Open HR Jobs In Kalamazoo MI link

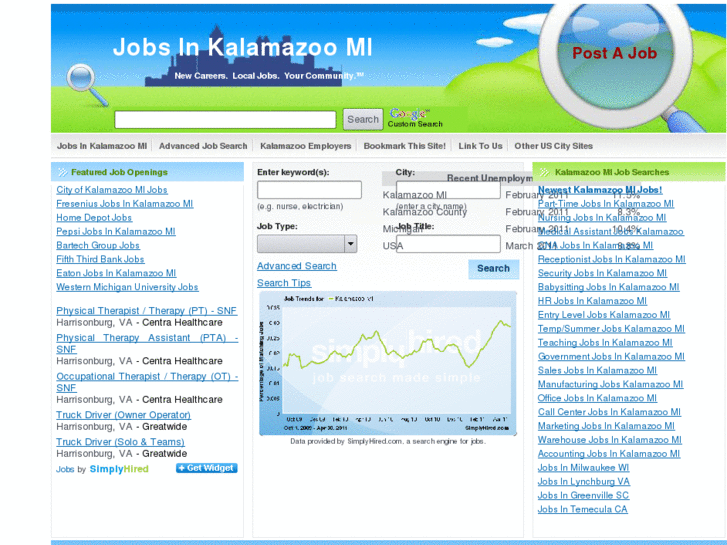[592, 301]
